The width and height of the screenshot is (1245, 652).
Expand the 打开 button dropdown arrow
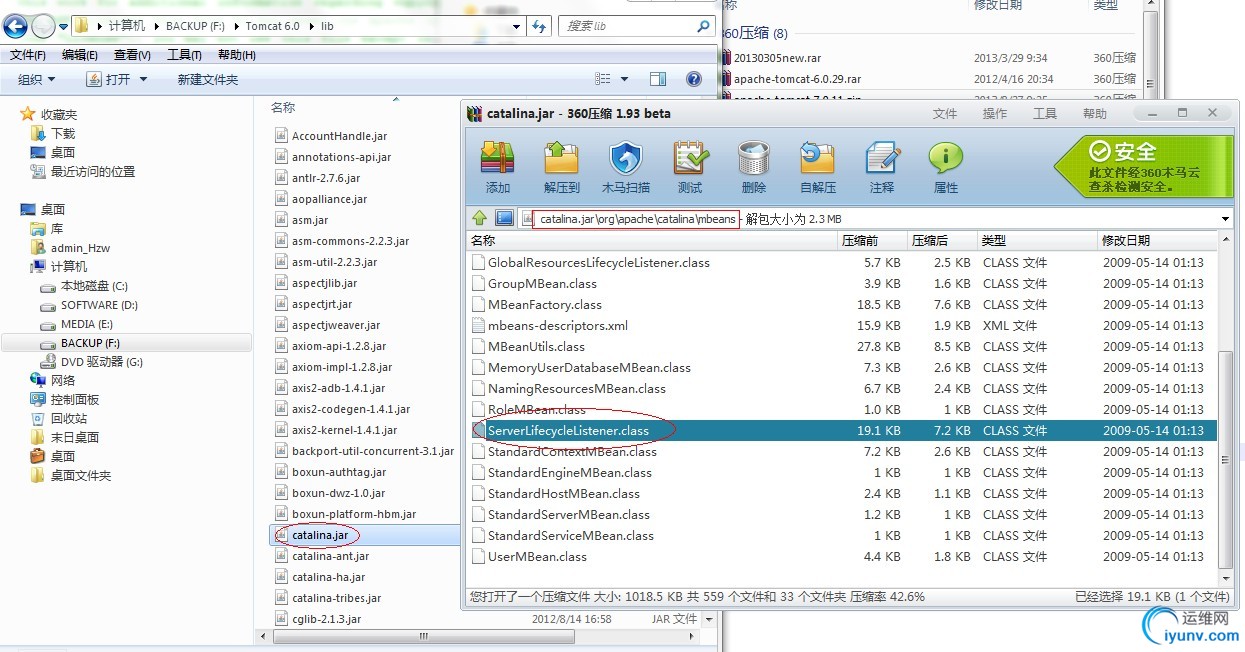143,79
